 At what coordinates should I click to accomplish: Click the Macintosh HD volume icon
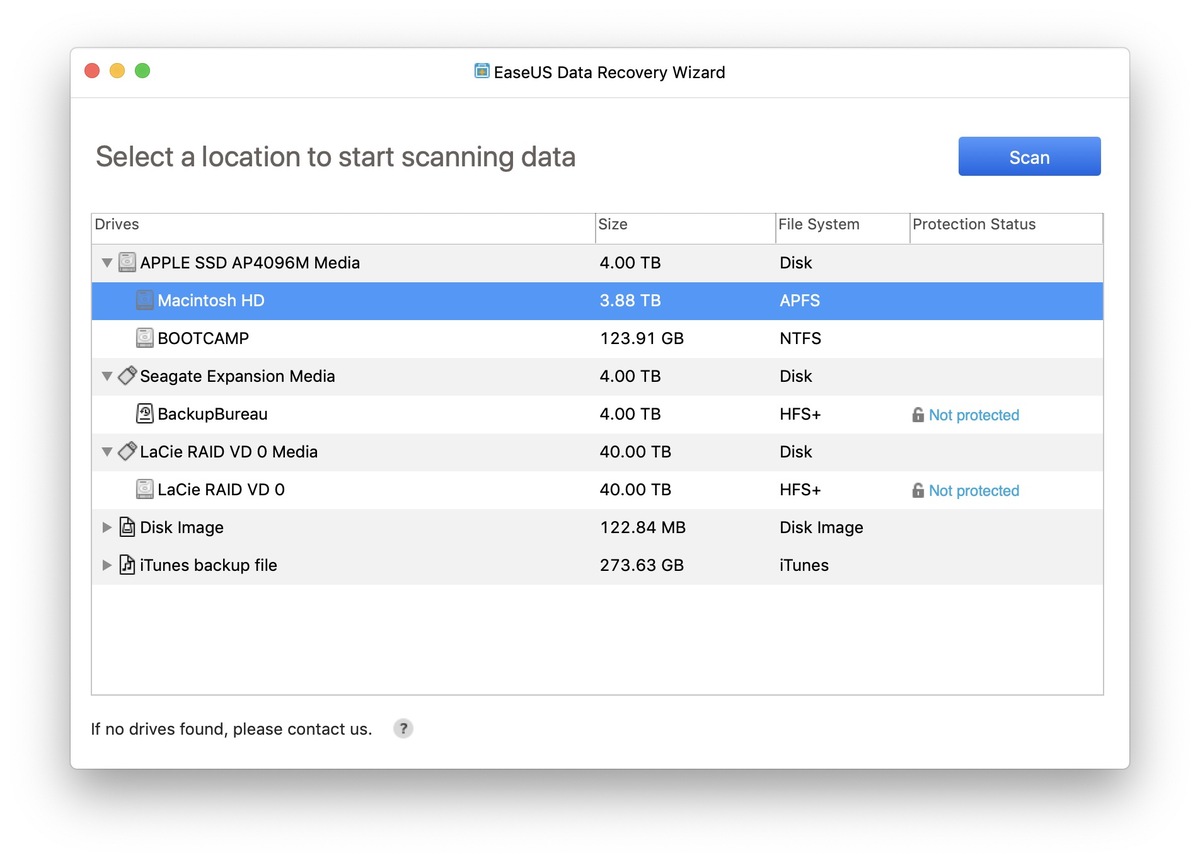(x=145, y=301)
